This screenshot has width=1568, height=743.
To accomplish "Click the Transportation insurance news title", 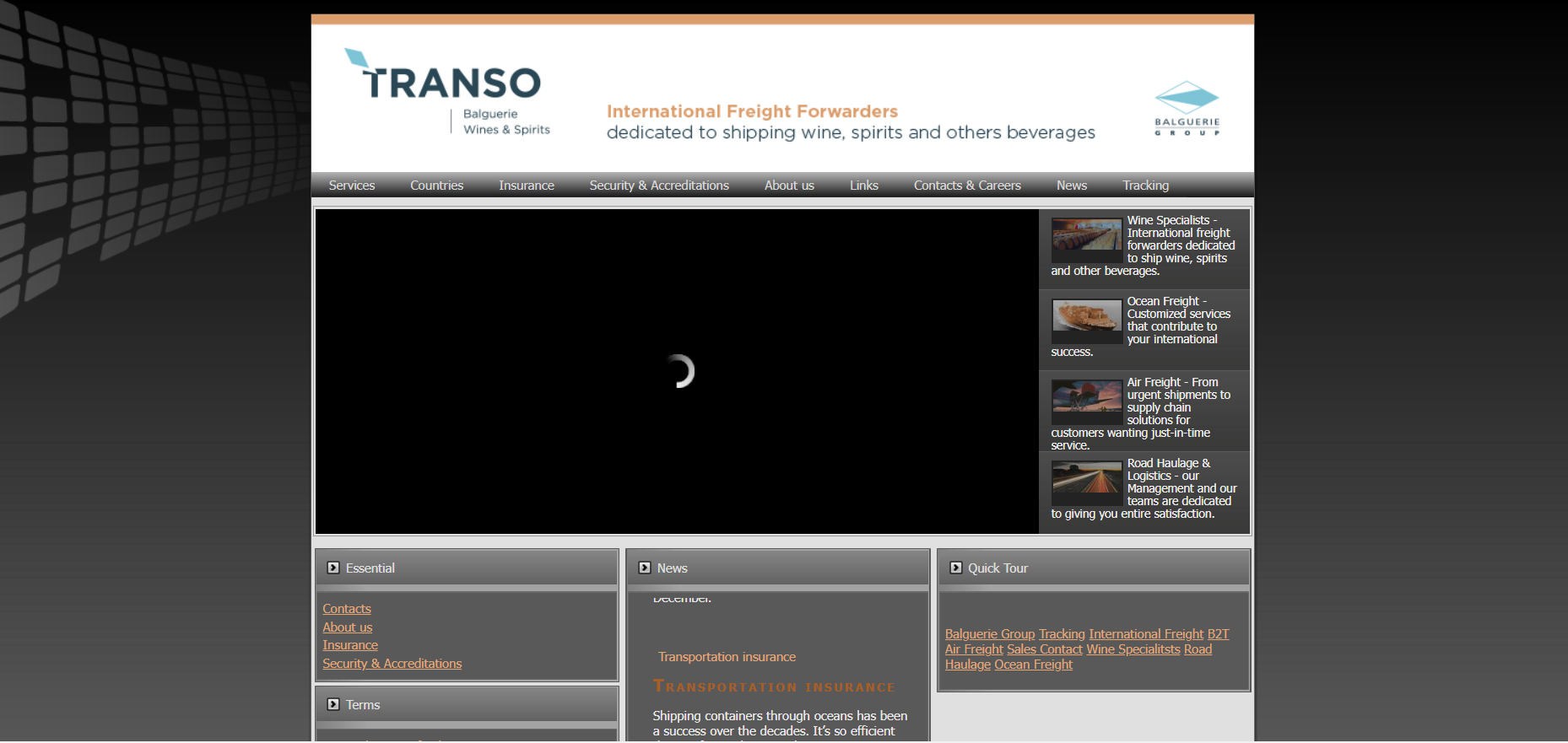I will [727, 657].
